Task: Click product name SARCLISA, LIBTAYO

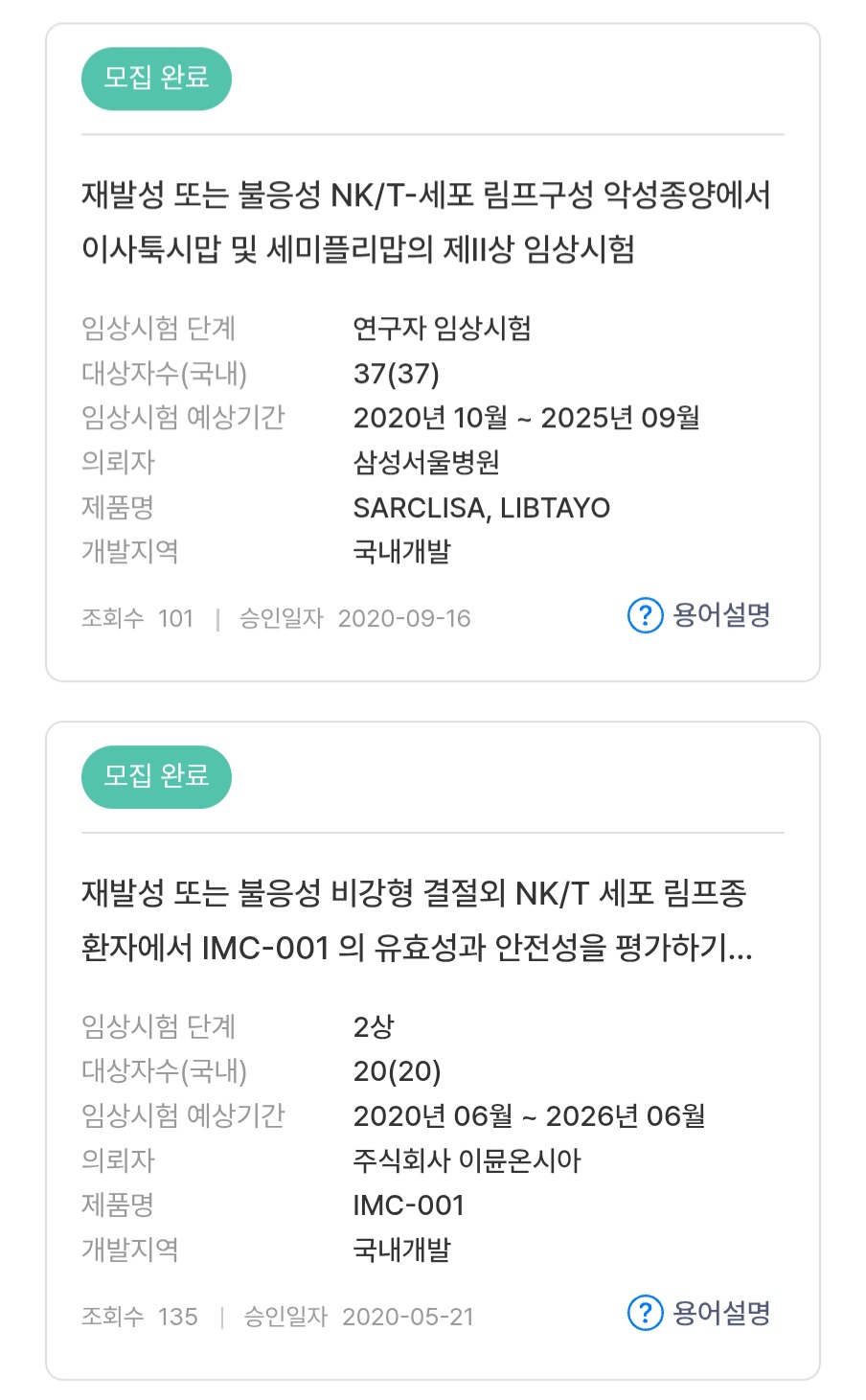Action: [x=481, y=508]
